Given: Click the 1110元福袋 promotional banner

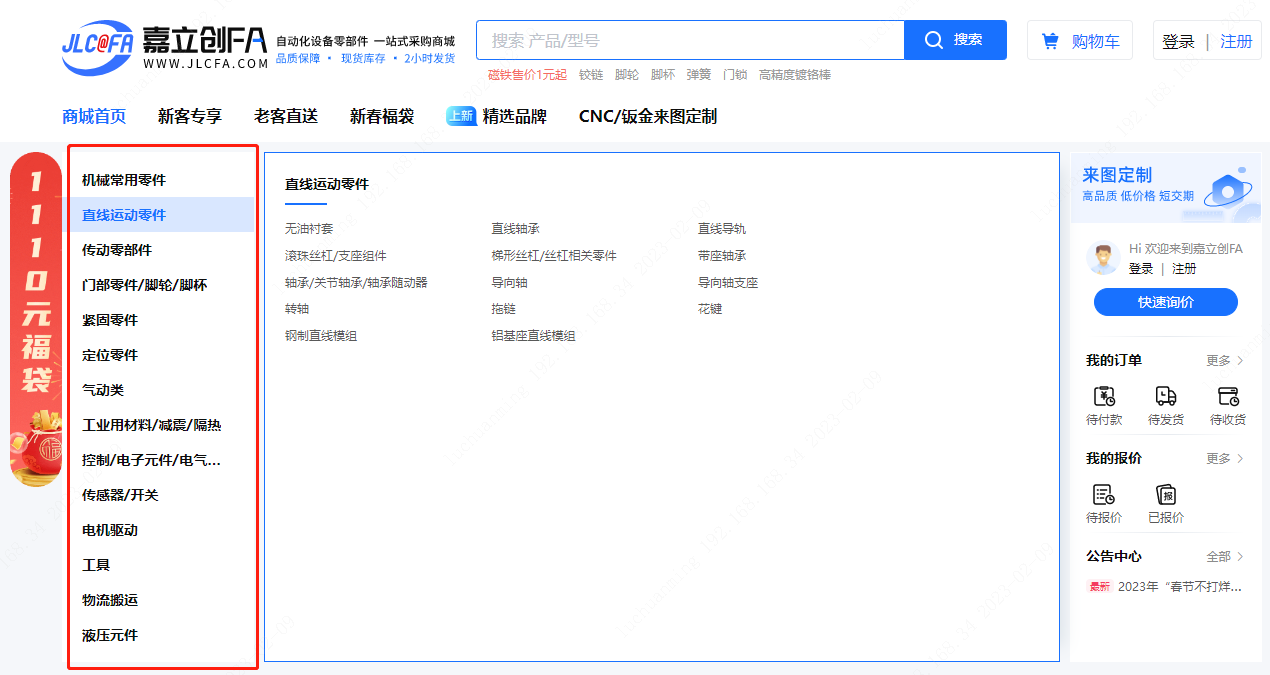Looking at the screenshot, I should [x=36, y=320].
